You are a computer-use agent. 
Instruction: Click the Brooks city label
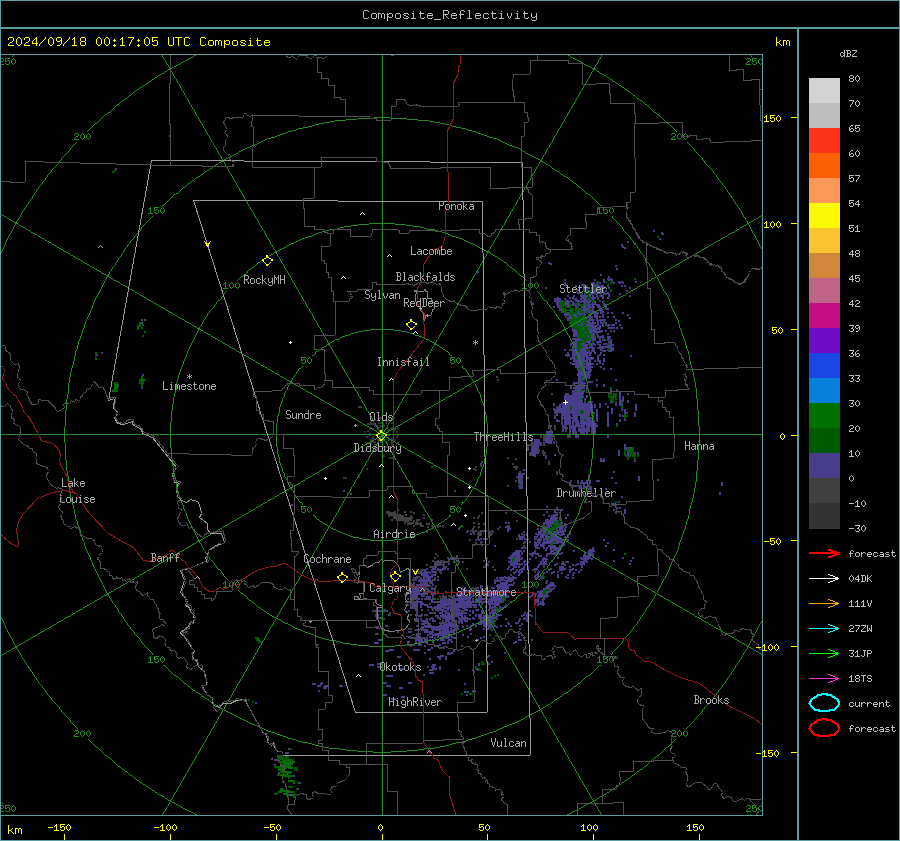[711, 700]
